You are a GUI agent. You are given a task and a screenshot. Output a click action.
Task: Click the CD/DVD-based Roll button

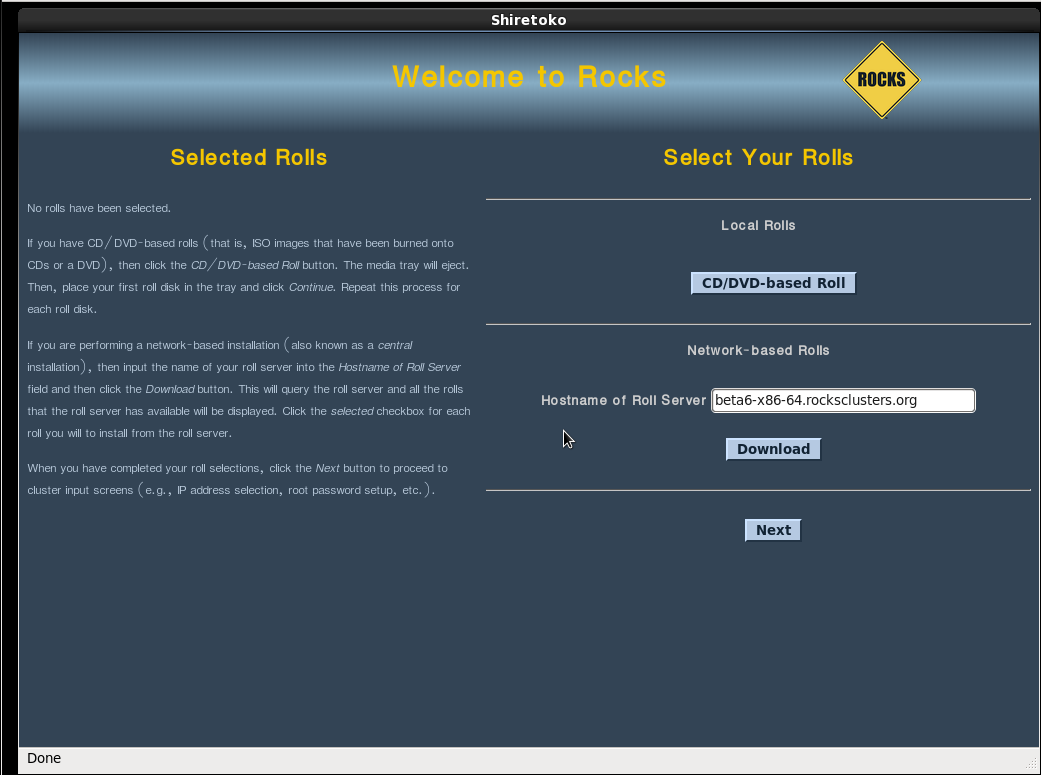(773, 283)
